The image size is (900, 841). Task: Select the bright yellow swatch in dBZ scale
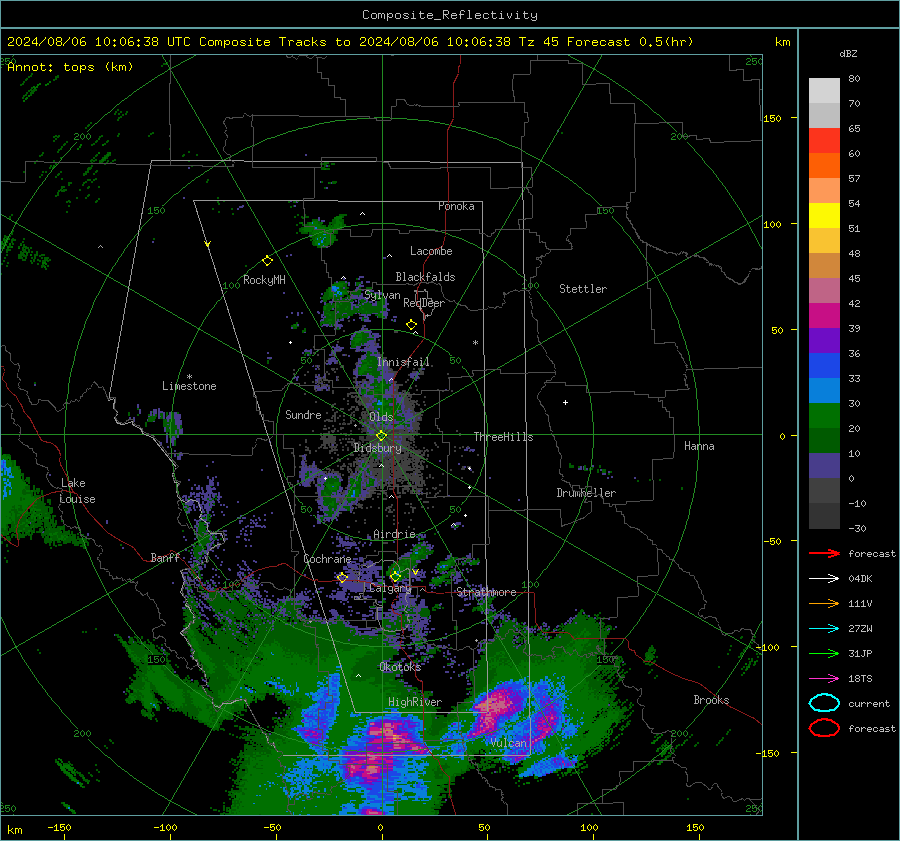824,215
